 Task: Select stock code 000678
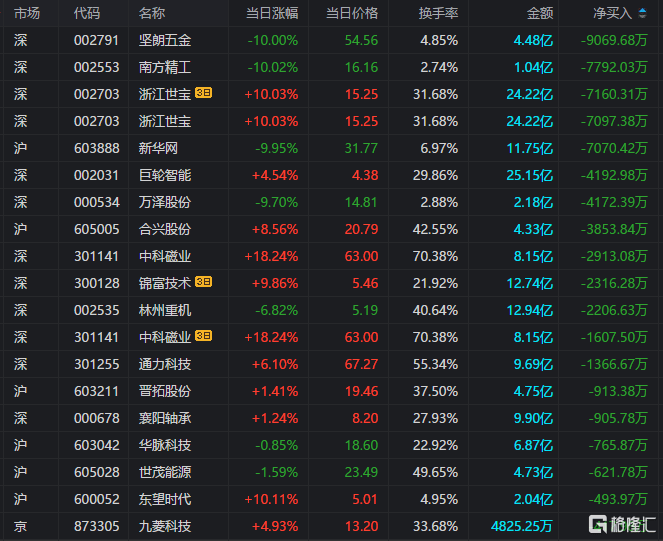[97, 419]
